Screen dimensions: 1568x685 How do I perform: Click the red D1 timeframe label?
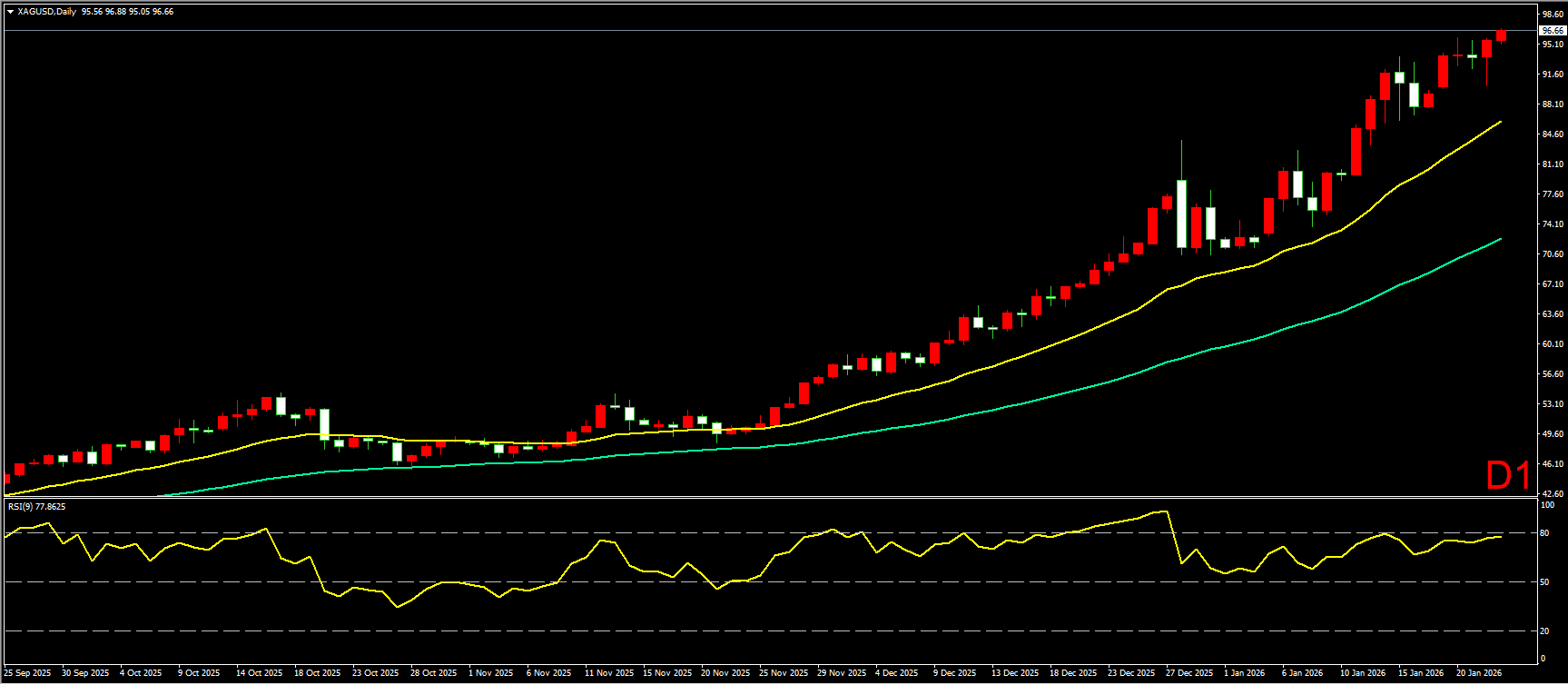[x=1508, y=475]
